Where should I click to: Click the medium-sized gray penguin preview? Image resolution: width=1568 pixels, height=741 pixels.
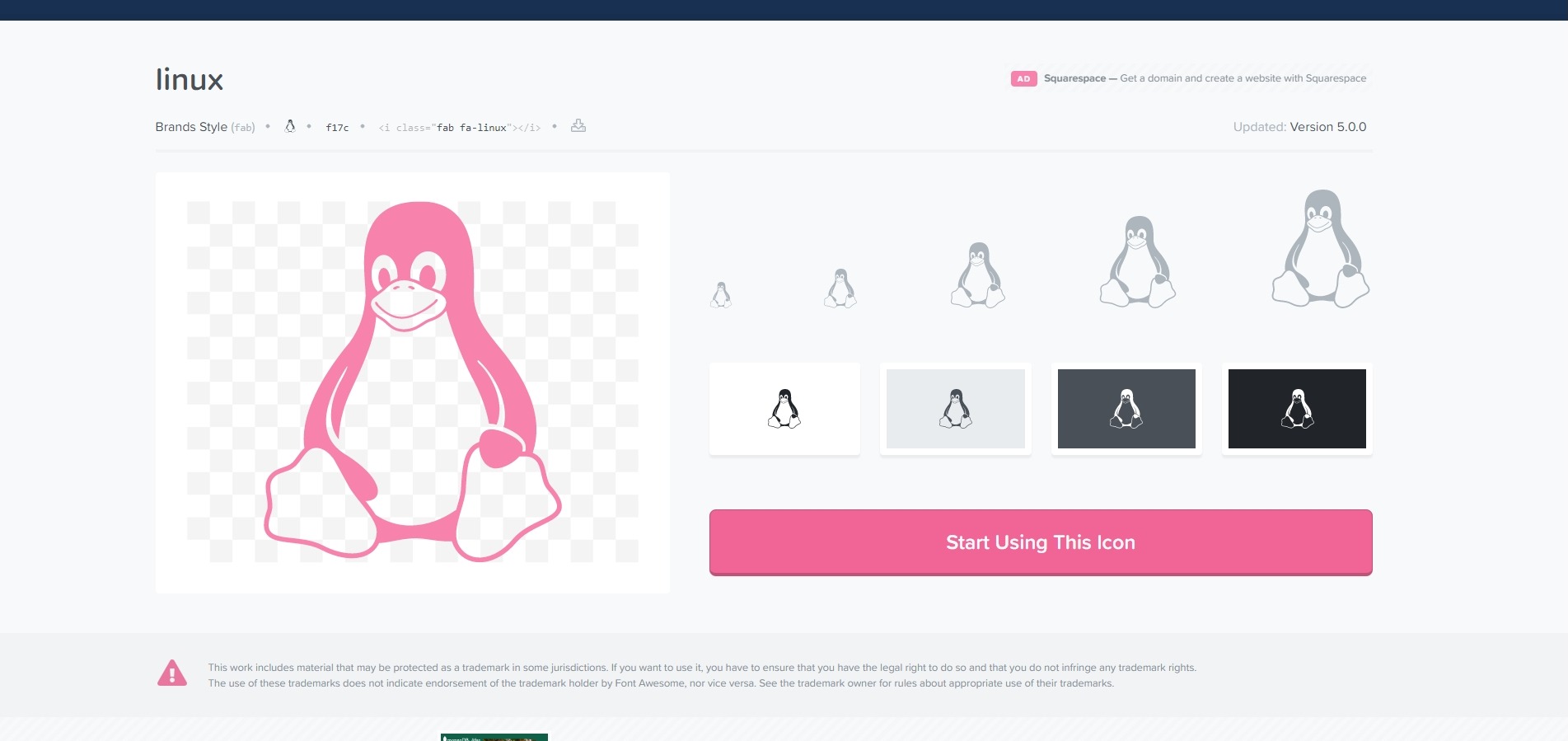978,275
